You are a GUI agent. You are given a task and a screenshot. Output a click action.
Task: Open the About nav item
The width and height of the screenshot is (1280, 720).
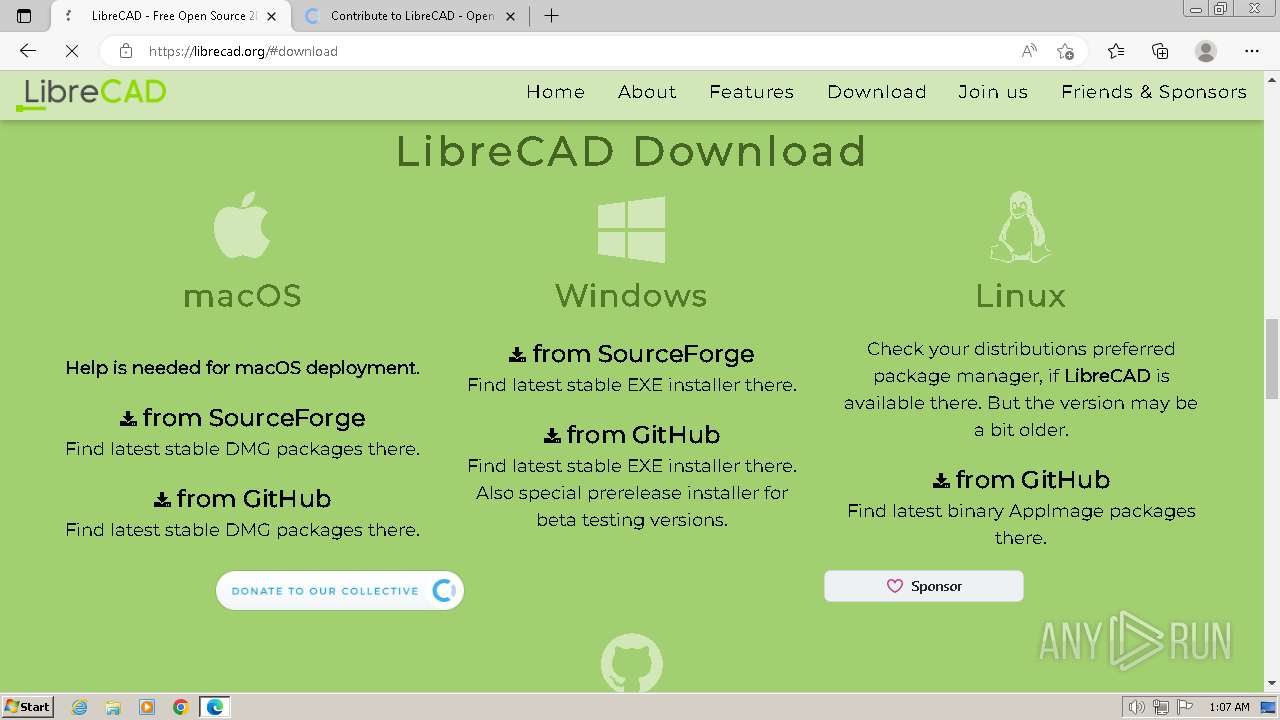[647, 92]
